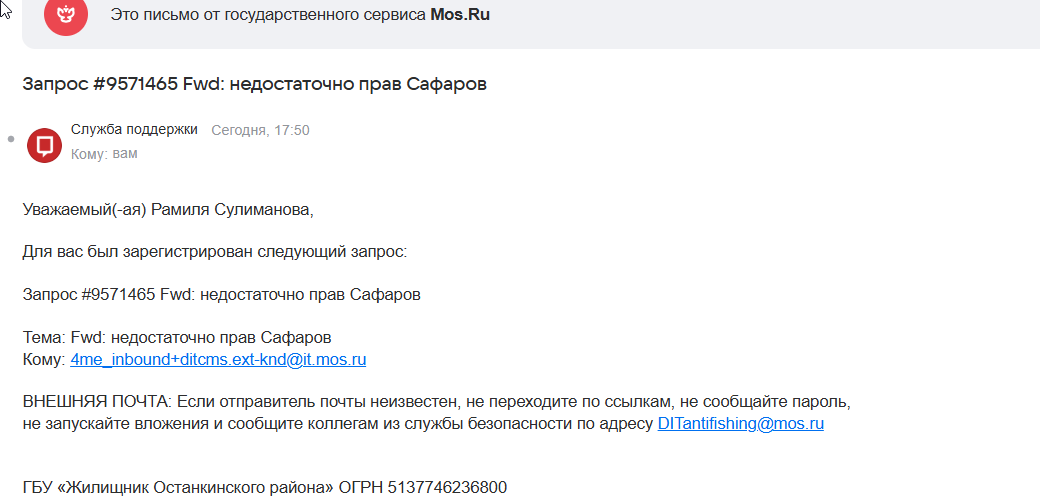The height and width of the screenshot is (499, 1040).
Task: Click the line Для вас был зарегистрирован
Action: (215, 253)
